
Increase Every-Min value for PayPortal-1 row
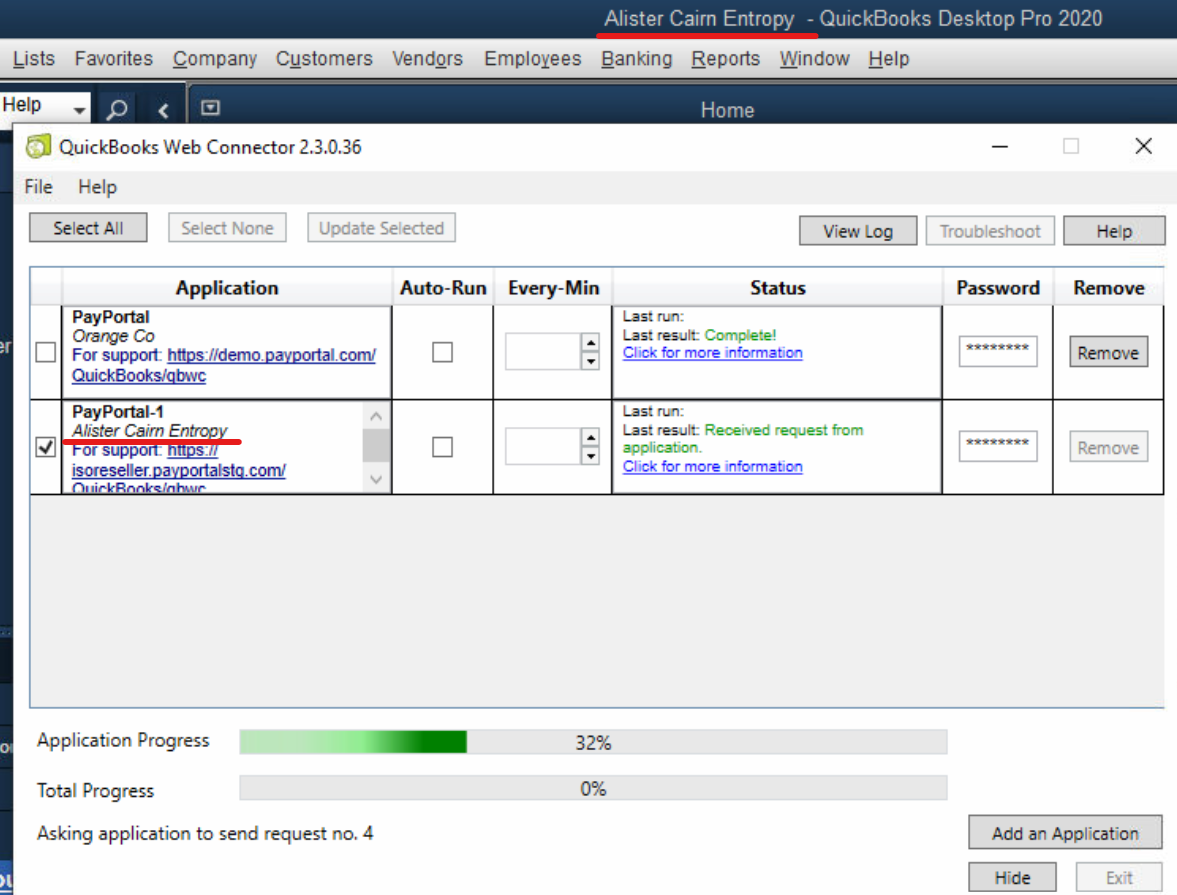click(591, 437)
